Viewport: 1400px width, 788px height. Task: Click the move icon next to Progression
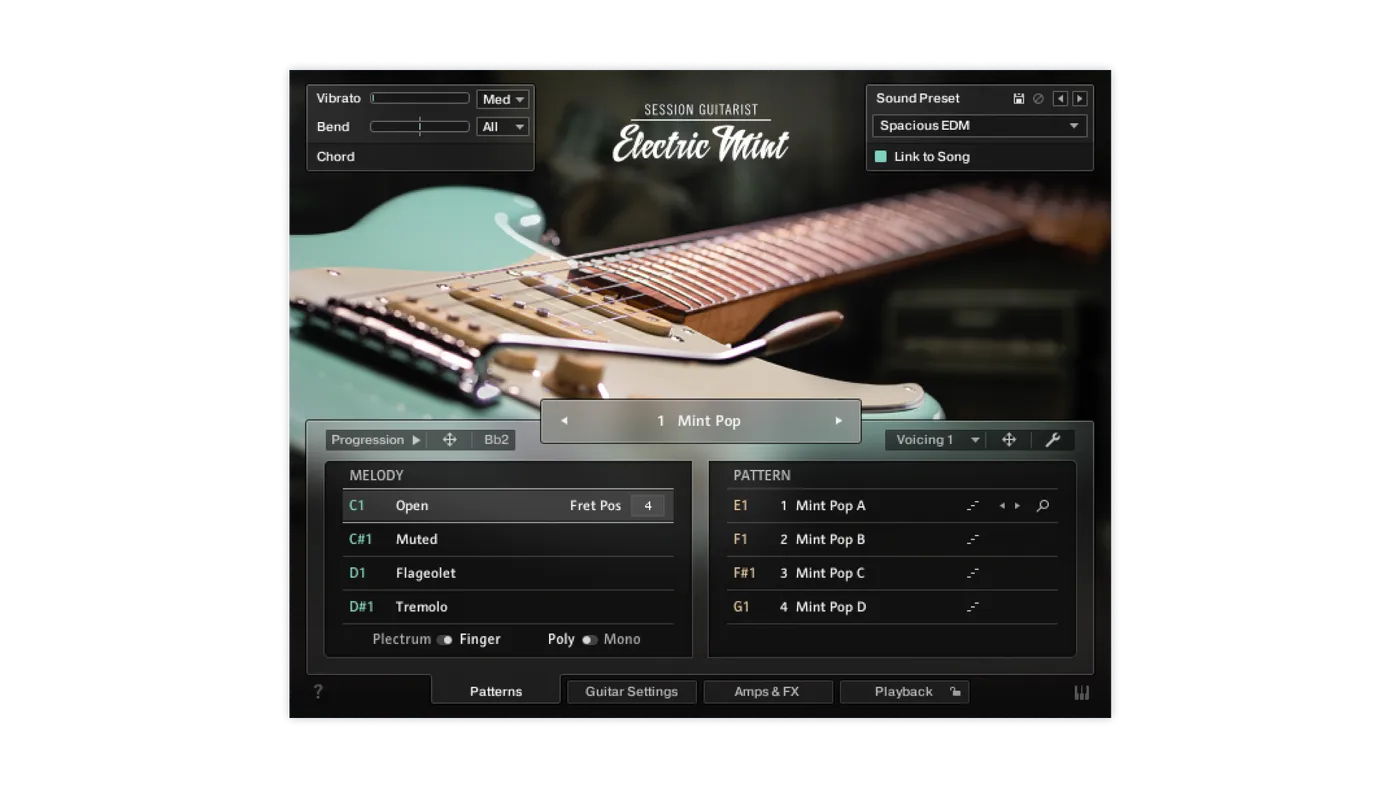(x=450, y=440)
